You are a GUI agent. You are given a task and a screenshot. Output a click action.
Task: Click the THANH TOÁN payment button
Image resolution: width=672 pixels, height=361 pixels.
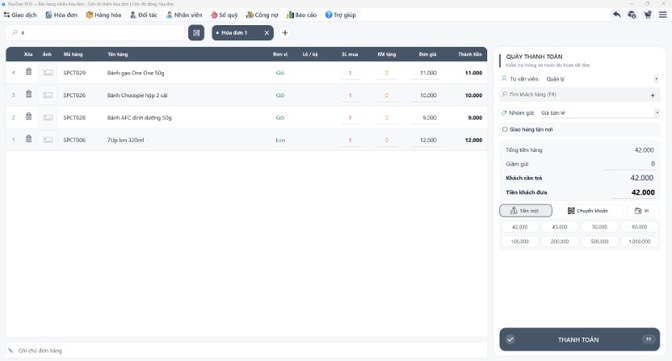pyautogui.click(x=579, y=340)
